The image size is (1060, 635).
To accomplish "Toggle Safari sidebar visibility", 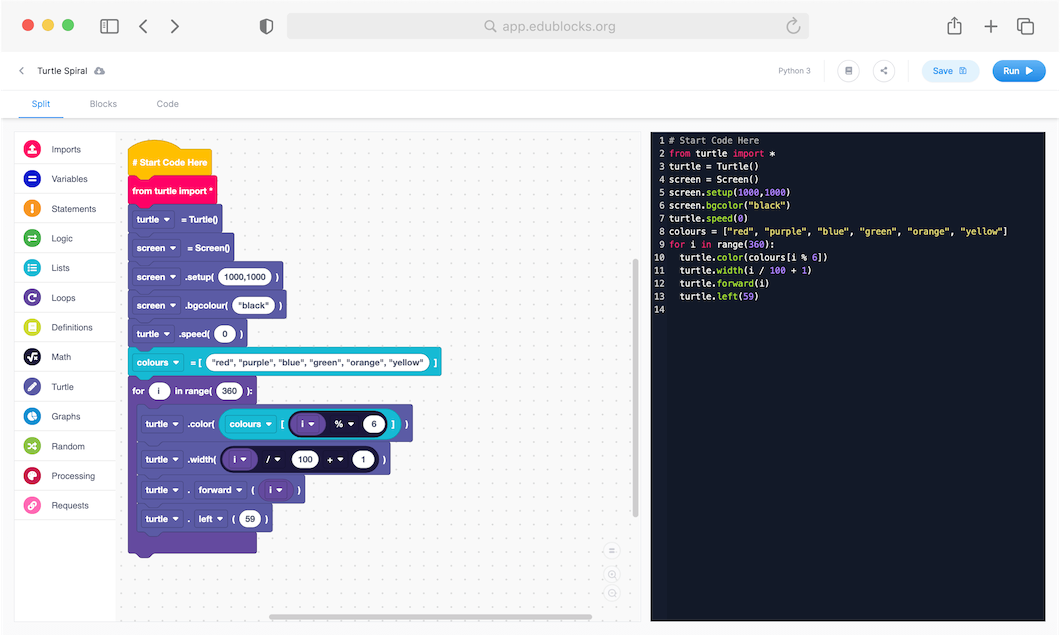I will [x=109, y=27].
